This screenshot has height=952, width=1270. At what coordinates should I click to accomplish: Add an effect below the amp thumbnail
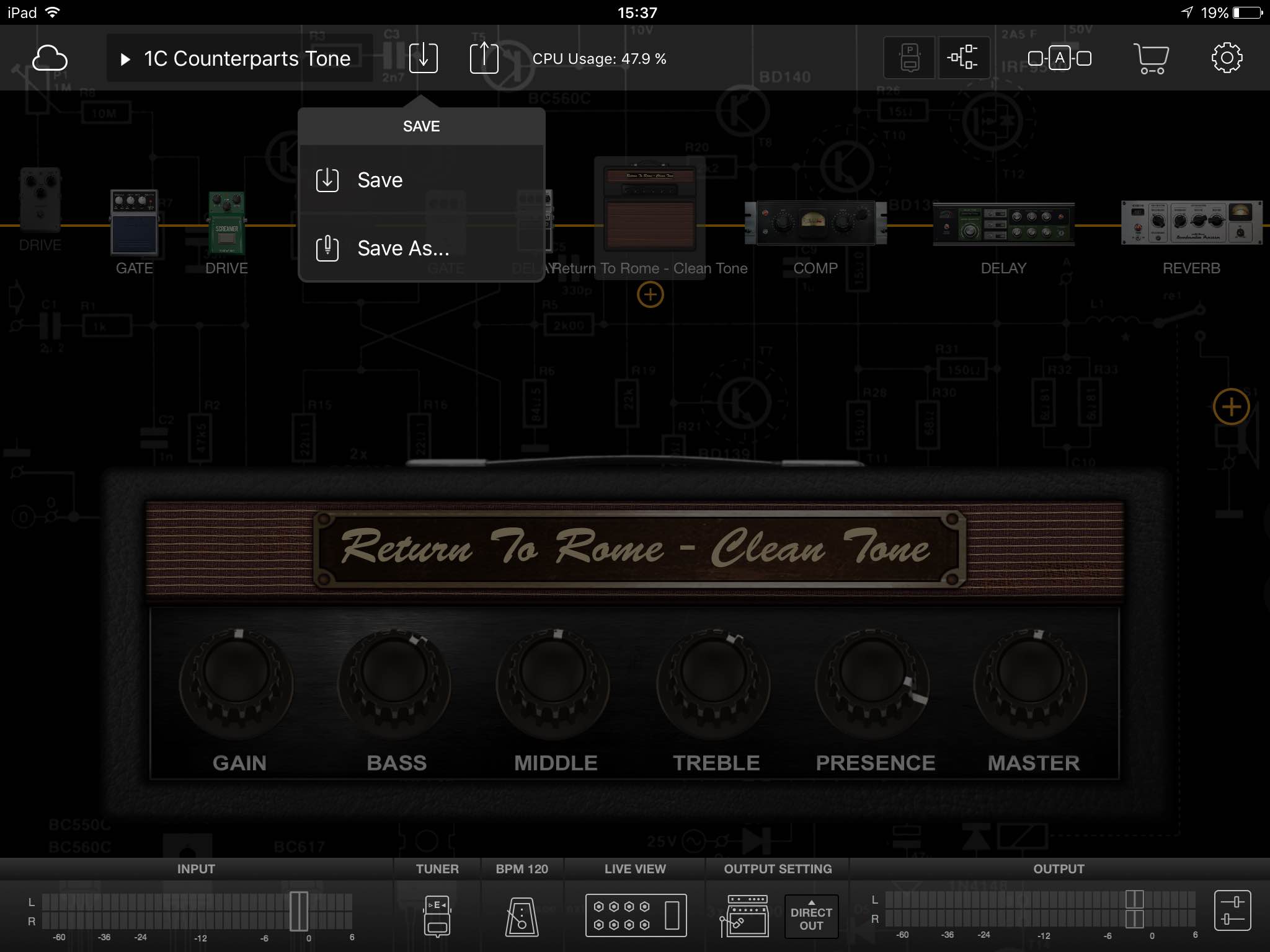click(x=650, y=294)
